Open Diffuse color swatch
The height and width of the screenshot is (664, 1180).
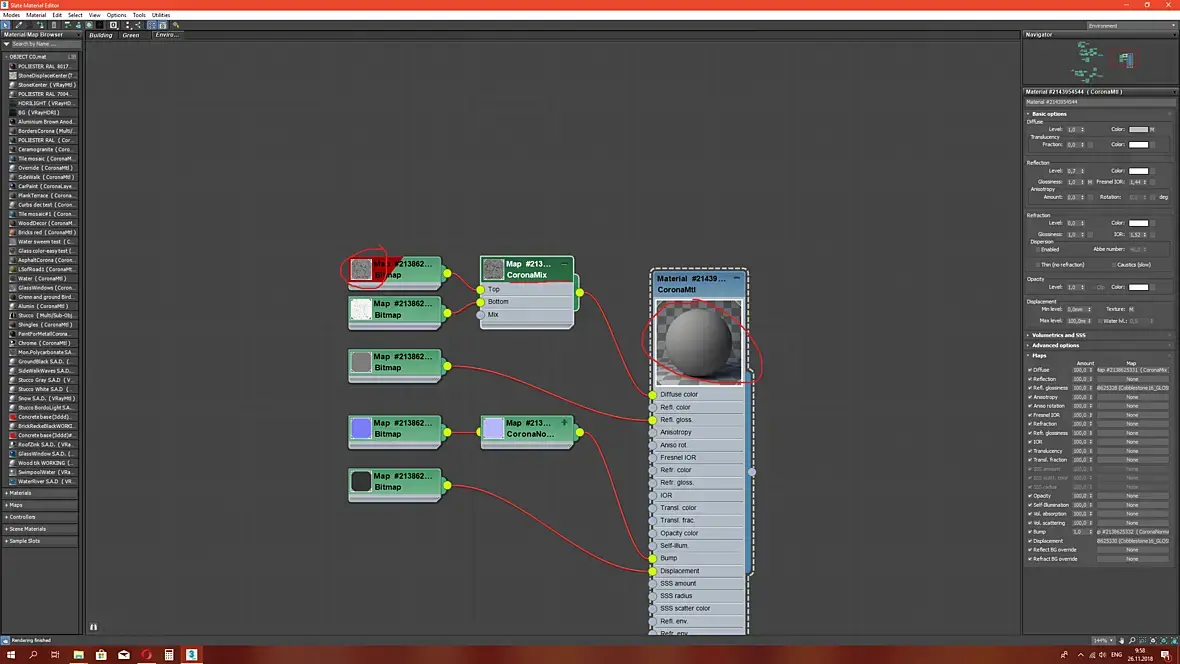point(1139,129)
